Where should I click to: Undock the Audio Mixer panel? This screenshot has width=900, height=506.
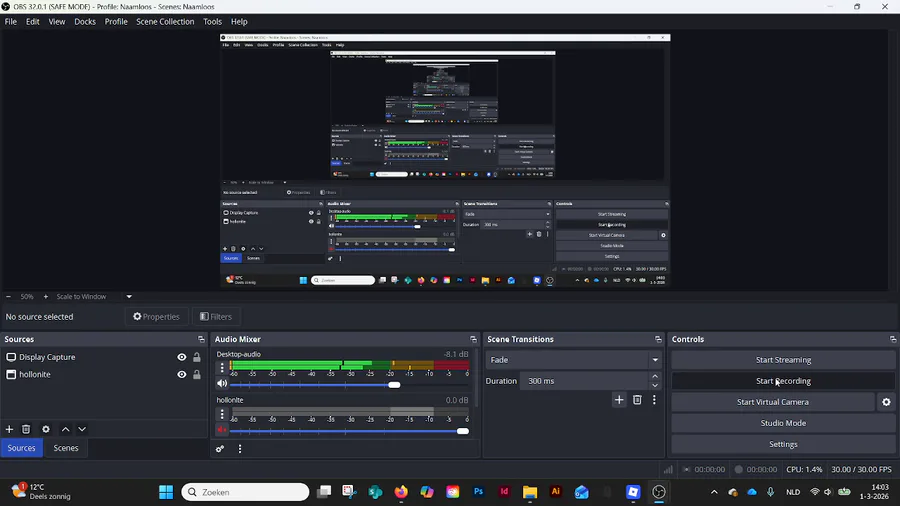coord(473,339)
